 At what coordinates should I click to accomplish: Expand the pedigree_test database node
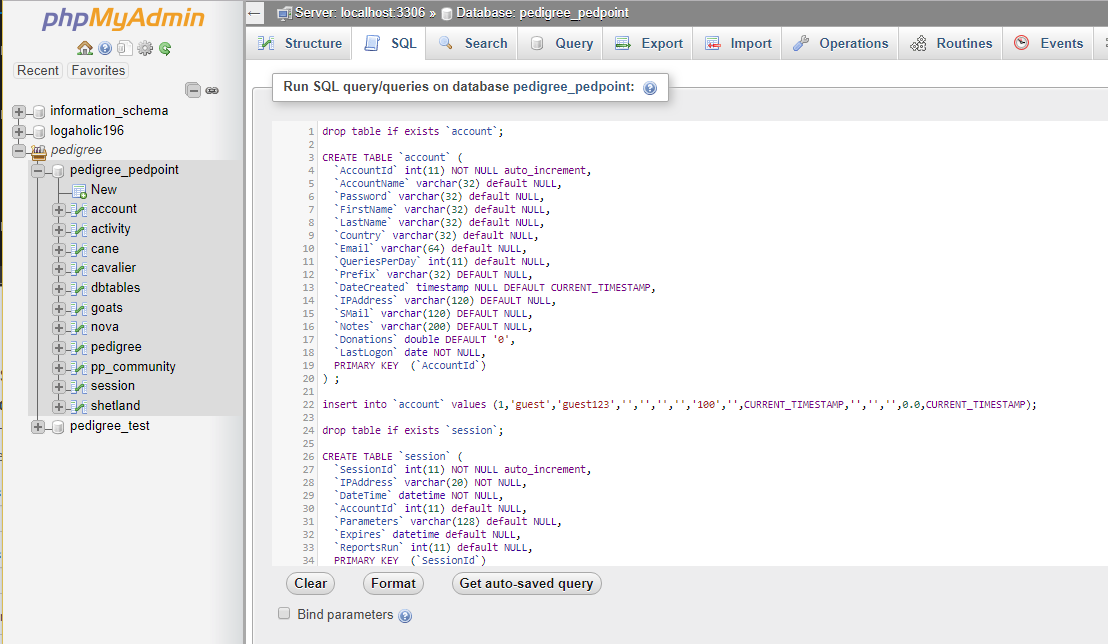coord(38,426)
